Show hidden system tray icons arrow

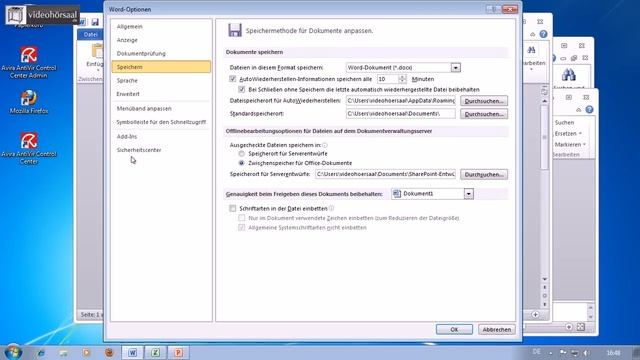[551, 353]
